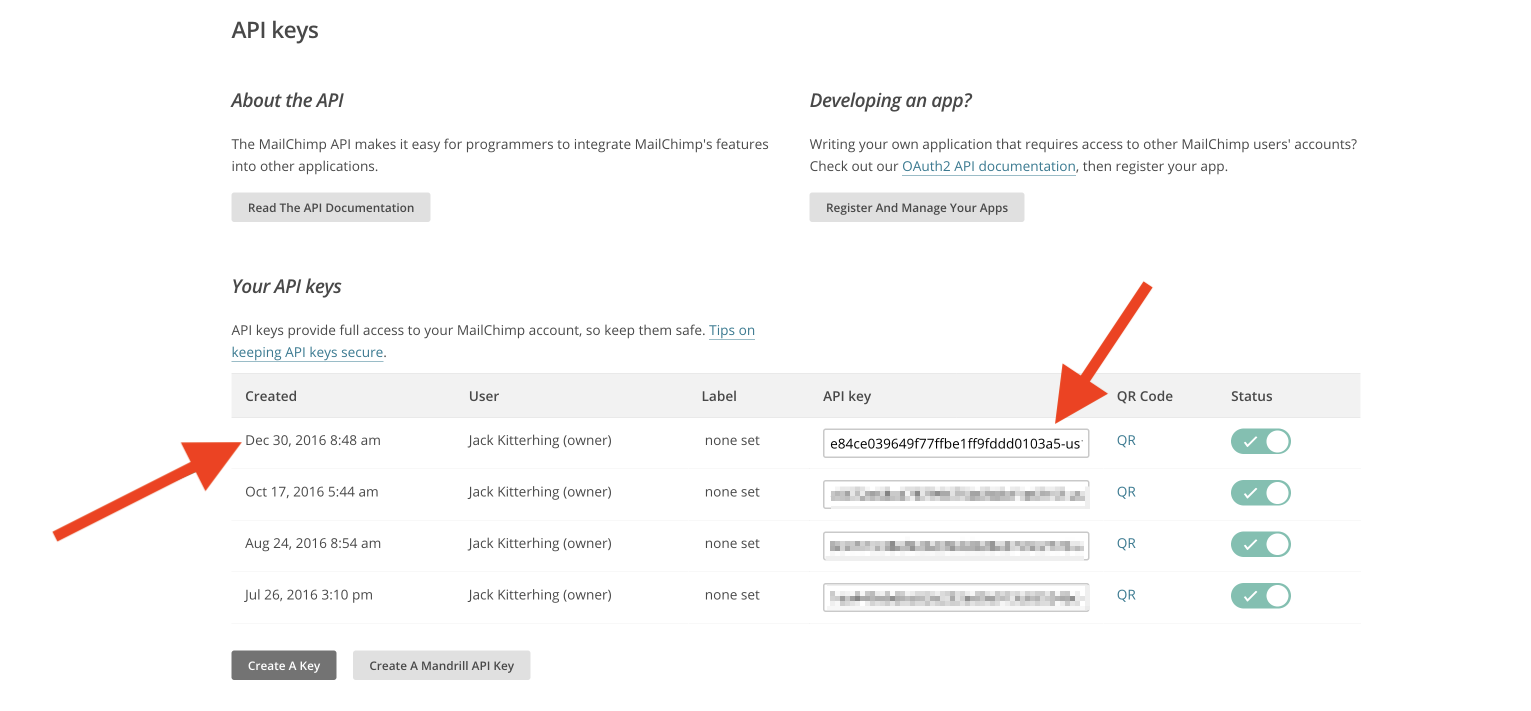The height and width of the screenshot is (711, 1531).
Task: Click the Created column header
Action: click(271, 395)
